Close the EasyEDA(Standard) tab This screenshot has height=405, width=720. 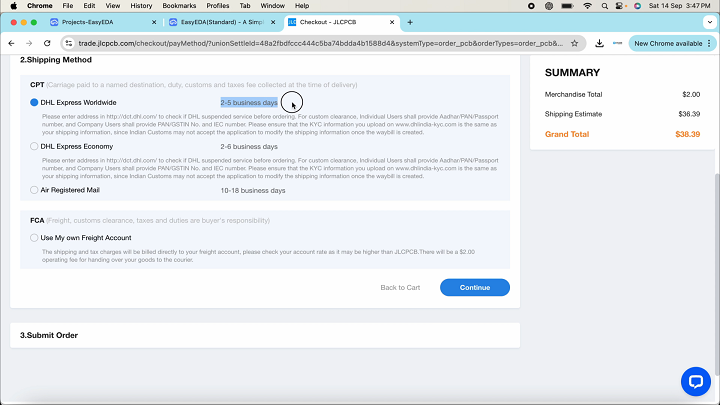click(273, 22)
